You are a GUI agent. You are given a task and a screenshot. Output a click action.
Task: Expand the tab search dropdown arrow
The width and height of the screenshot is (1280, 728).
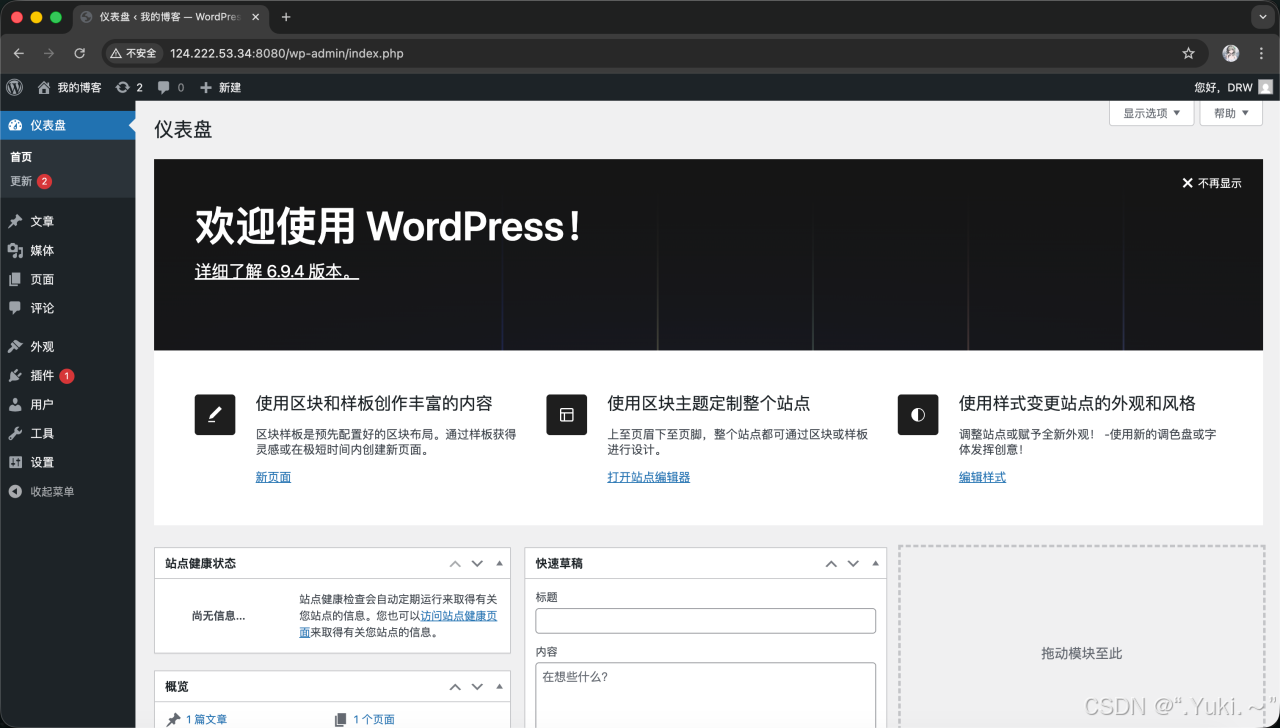[x=1262, y=17]
